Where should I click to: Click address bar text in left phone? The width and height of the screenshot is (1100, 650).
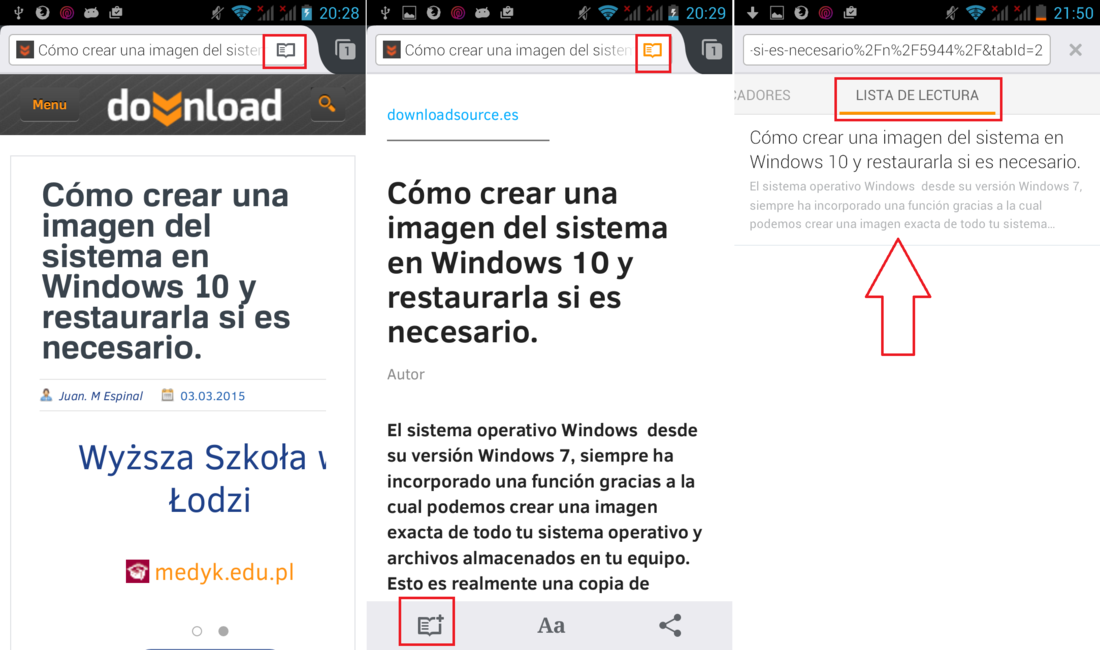point(148,50)
